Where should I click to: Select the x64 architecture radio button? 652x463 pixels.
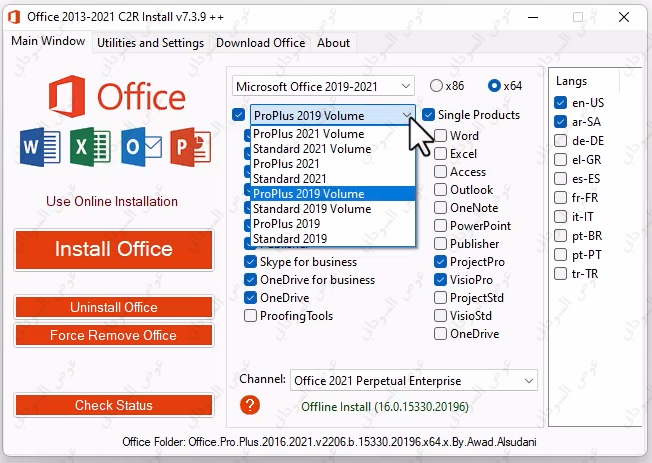pos(494,86)
